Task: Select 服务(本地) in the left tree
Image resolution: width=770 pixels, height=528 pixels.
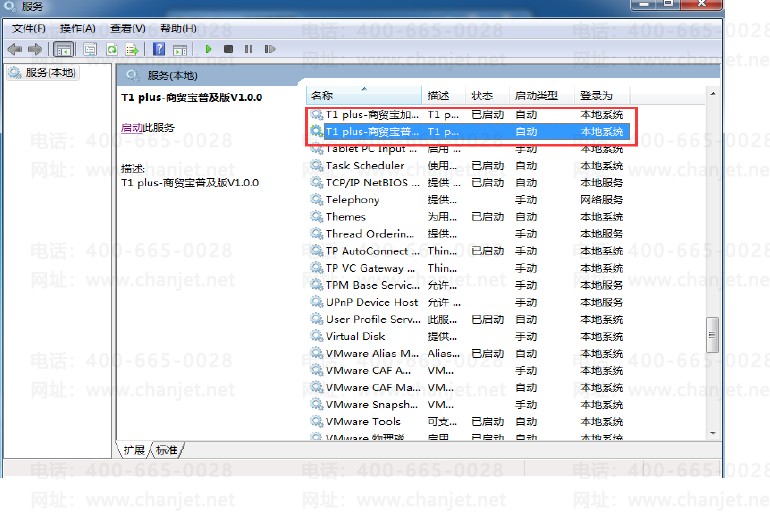Action: coord(43,73)
